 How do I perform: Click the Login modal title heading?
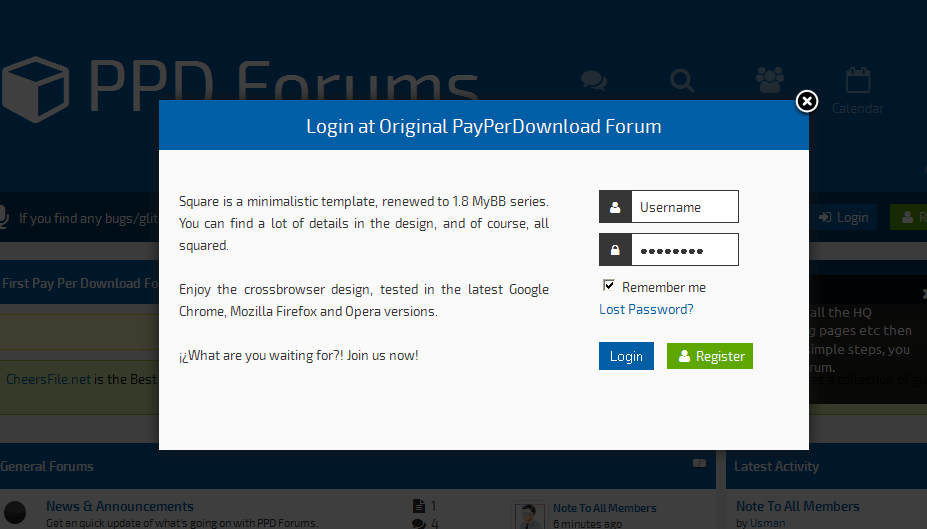click(x=484, y=126)
